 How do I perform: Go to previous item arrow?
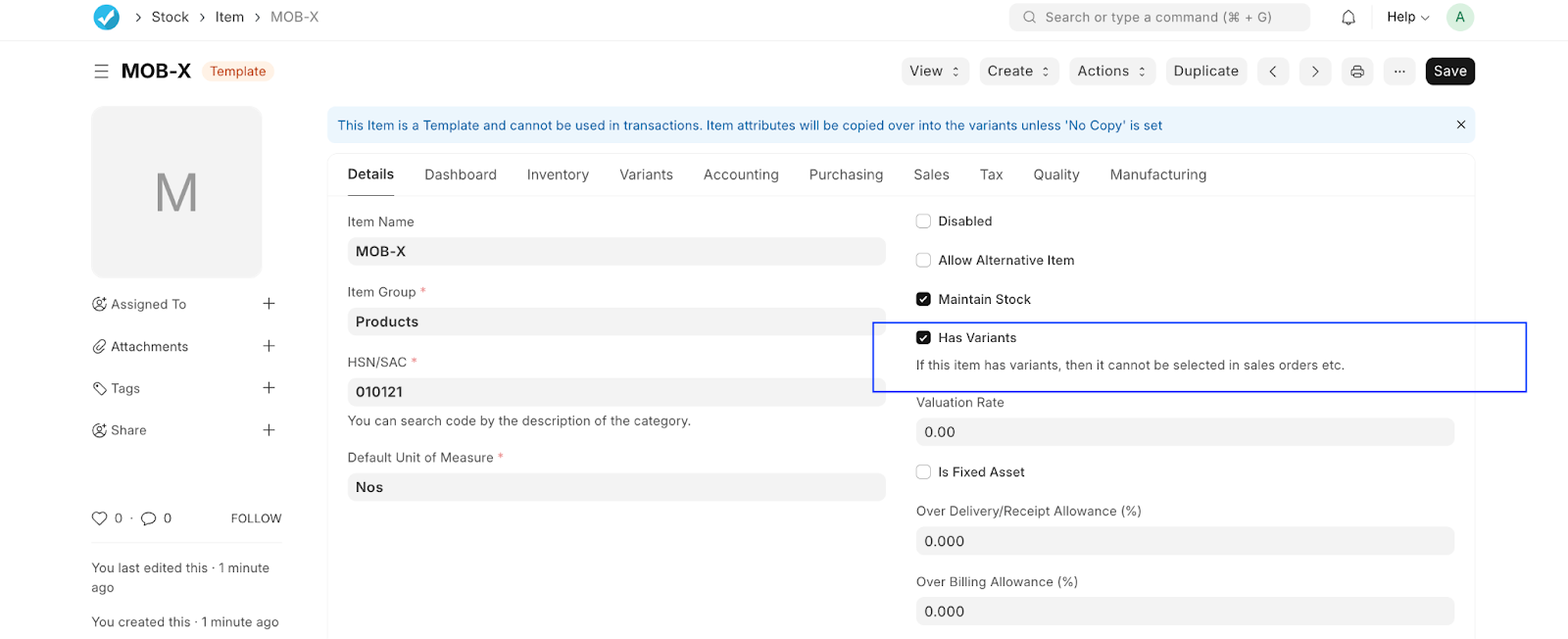1273,72
